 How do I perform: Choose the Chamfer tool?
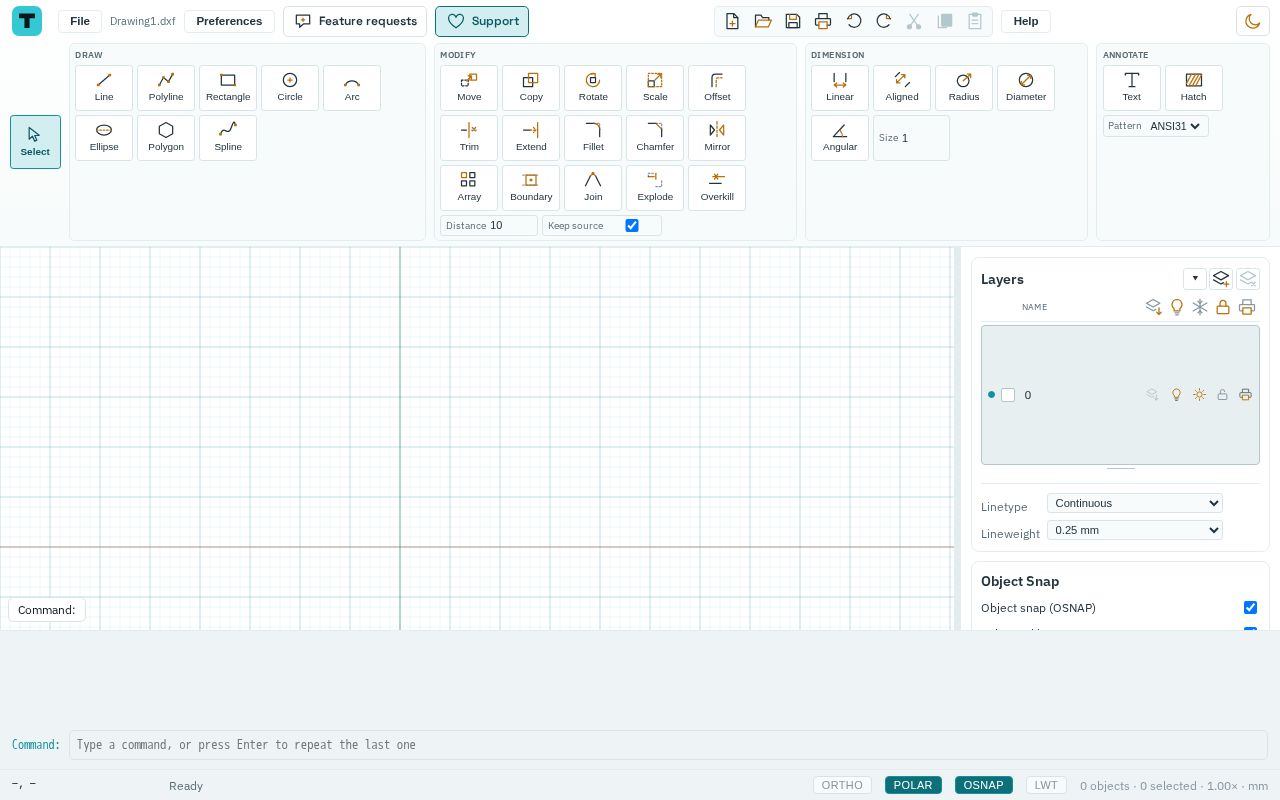[655, 138]
